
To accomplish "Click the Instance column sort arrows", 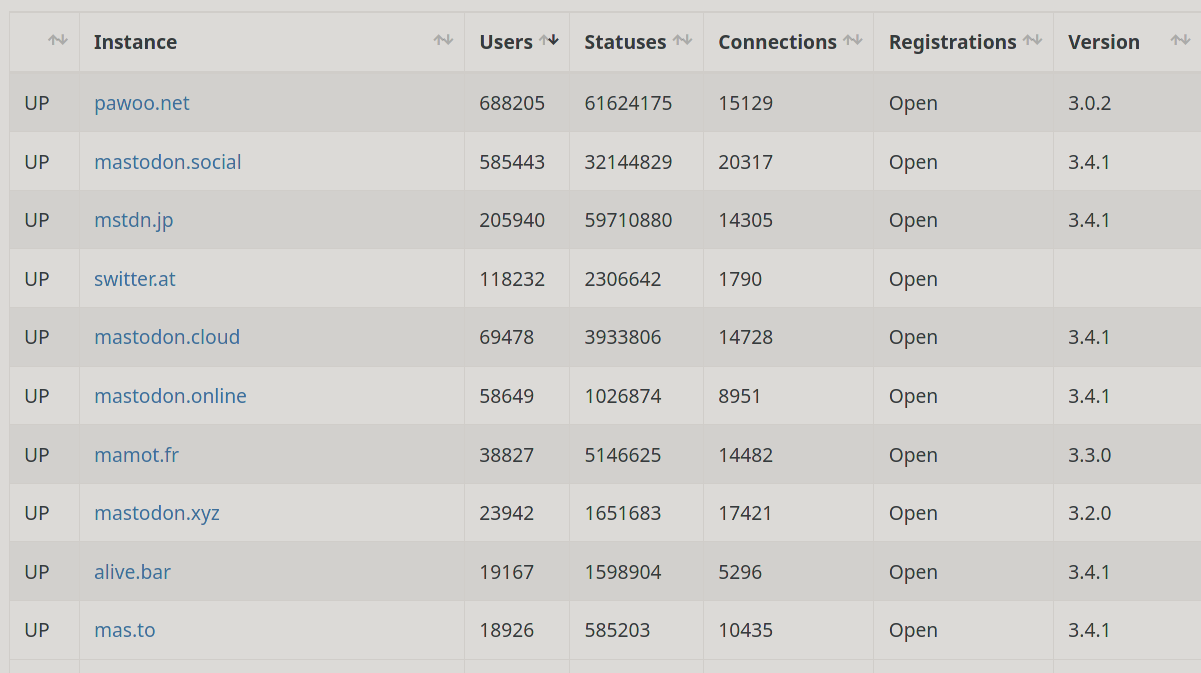I will pyautogui.click(x=443, y=40).
